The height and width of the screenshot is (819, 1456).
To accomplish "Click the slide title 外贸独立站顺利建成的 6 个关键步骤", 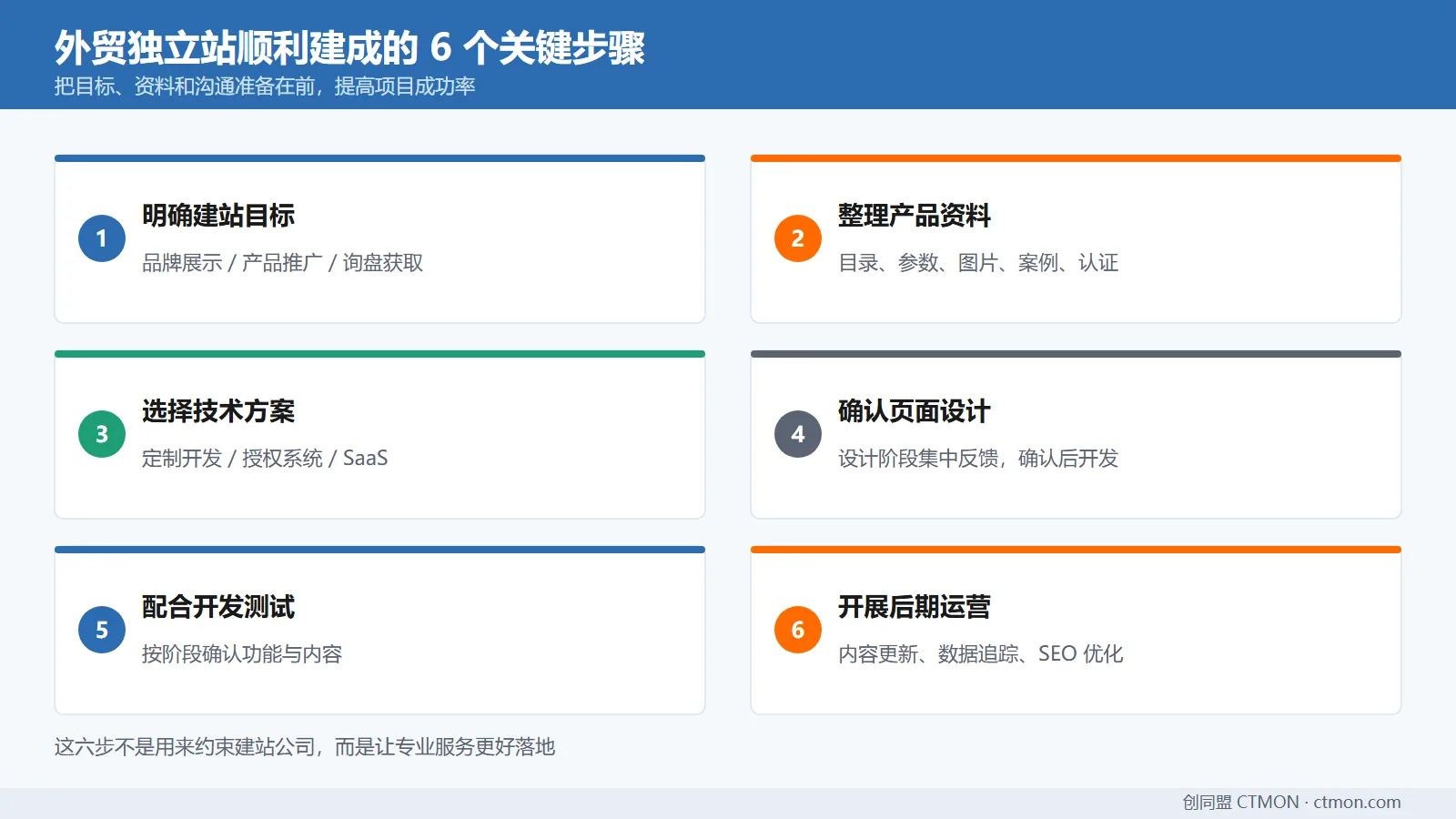I will click(x=349, y=48).
